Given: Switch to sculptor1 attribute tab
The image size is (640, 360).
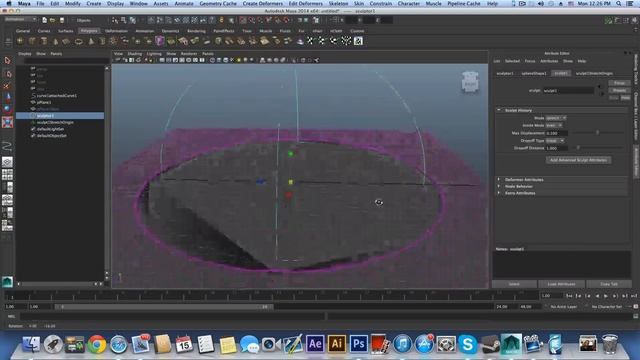Looking at the screenshot, I should click(505, 73).
